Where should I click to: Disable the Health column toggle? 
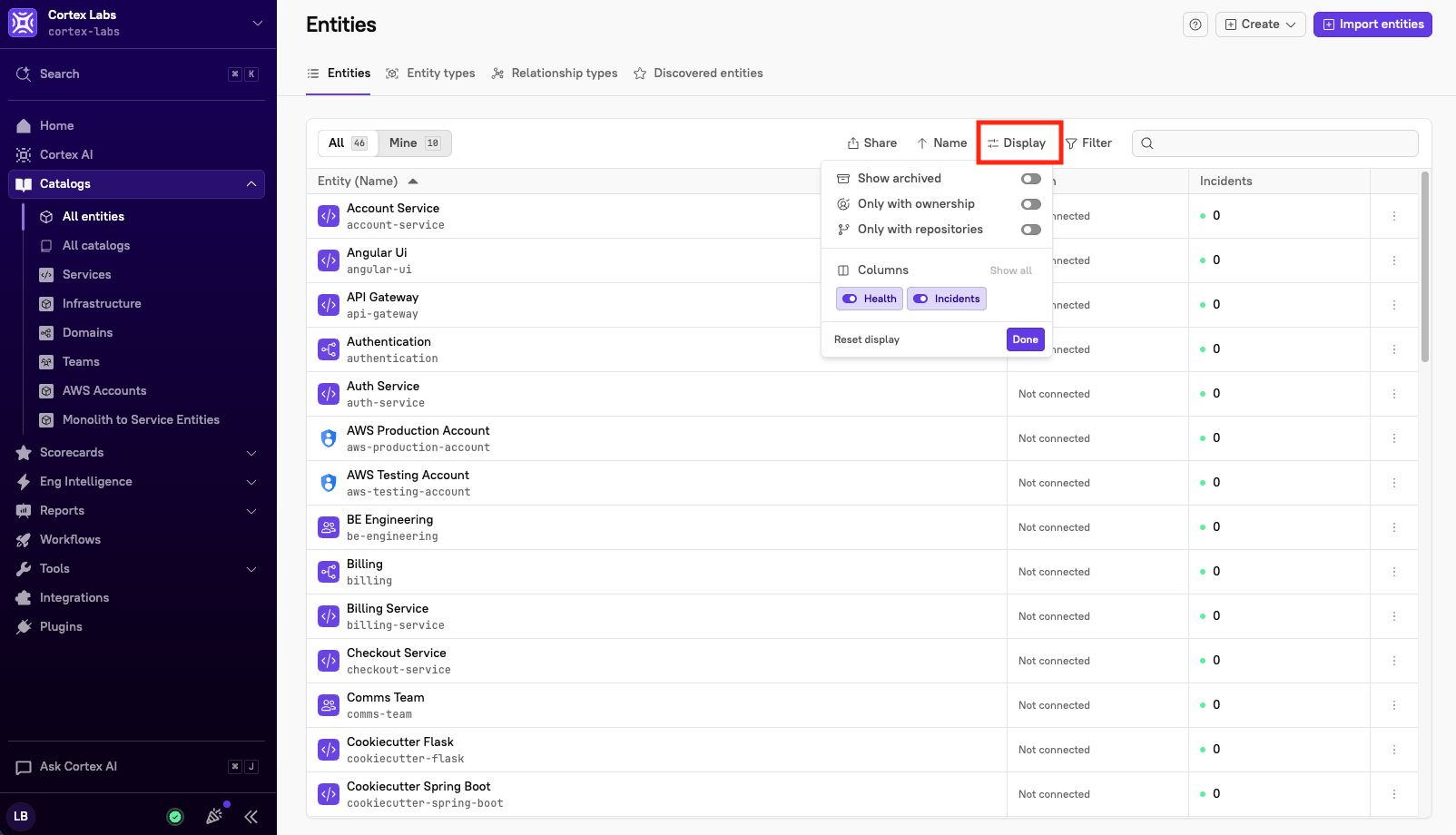tap(870, 299)
